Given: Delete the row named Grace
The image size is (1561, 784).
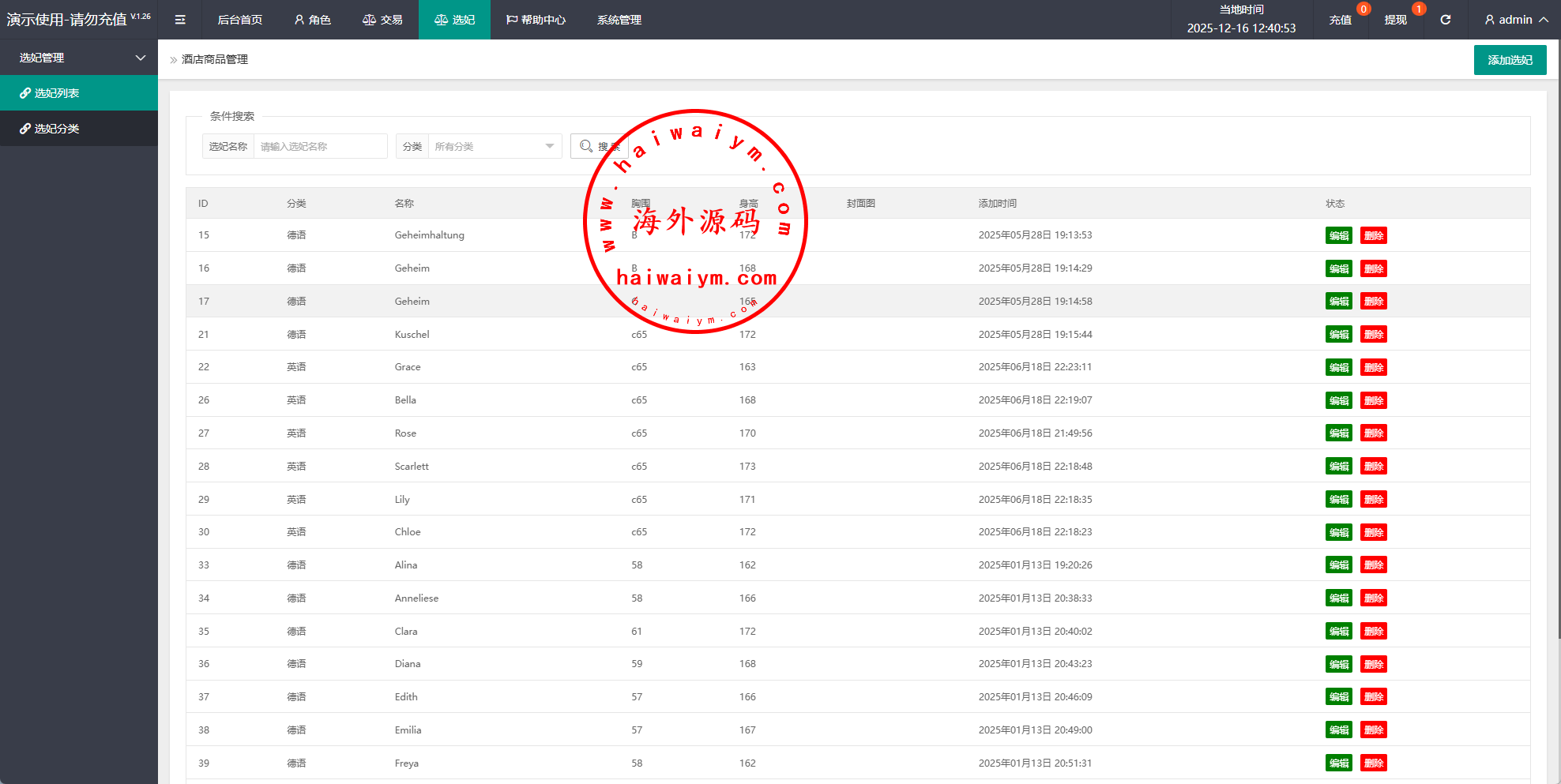Looking at the screenshot, I should click(x=1373, y=367).
